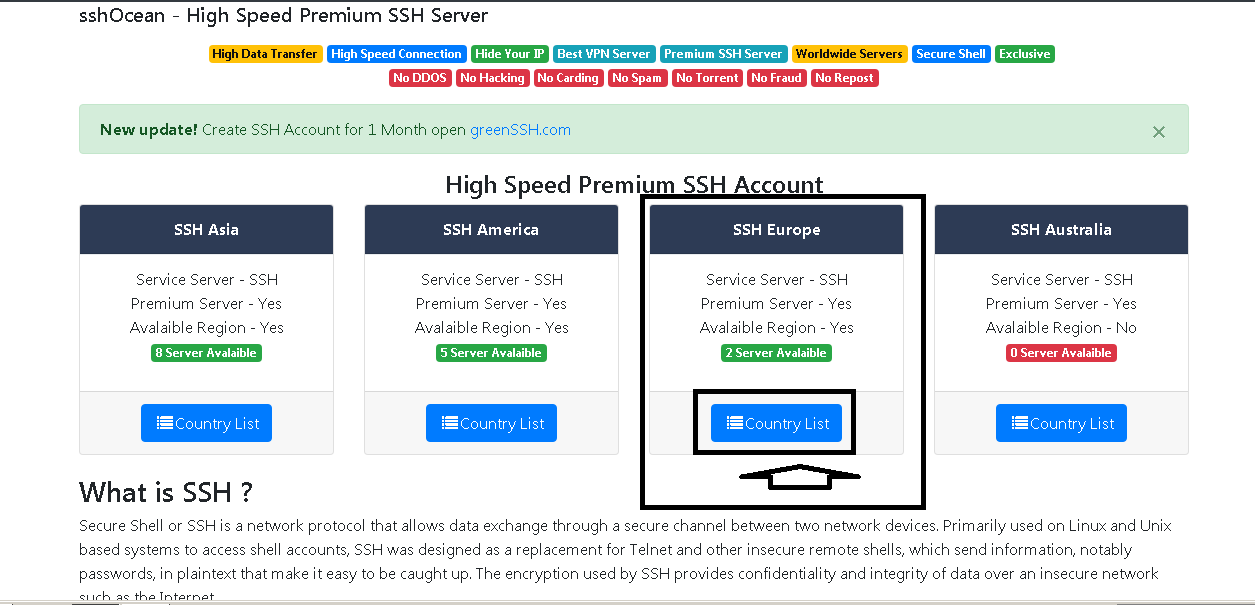This screenshot has height=605, width=1255.
Task: Click the Exclusive badge
Action: click(x=1025, y=54)
